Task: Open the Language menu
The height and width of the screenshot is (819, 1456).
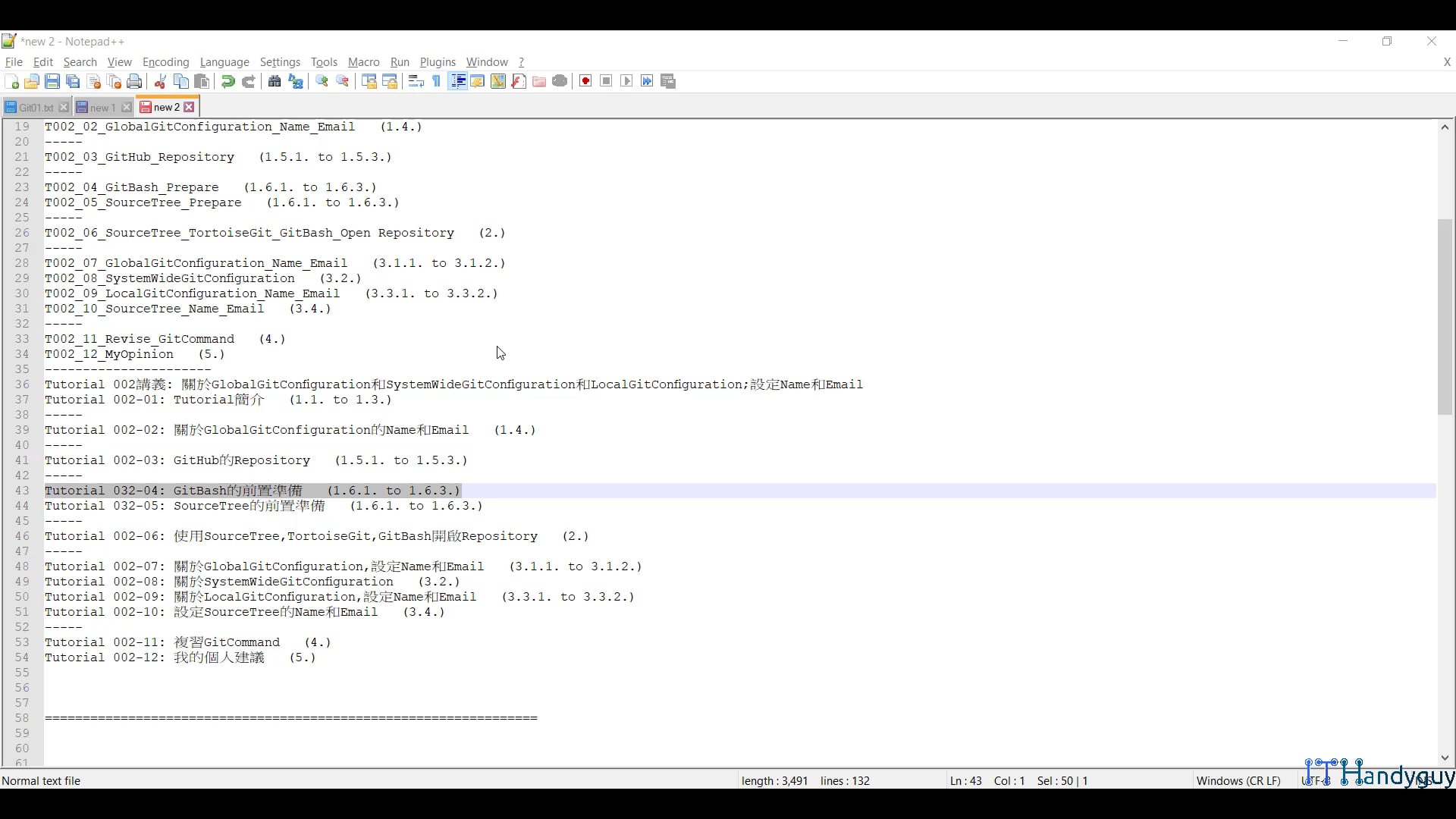Action: (224, 62)
